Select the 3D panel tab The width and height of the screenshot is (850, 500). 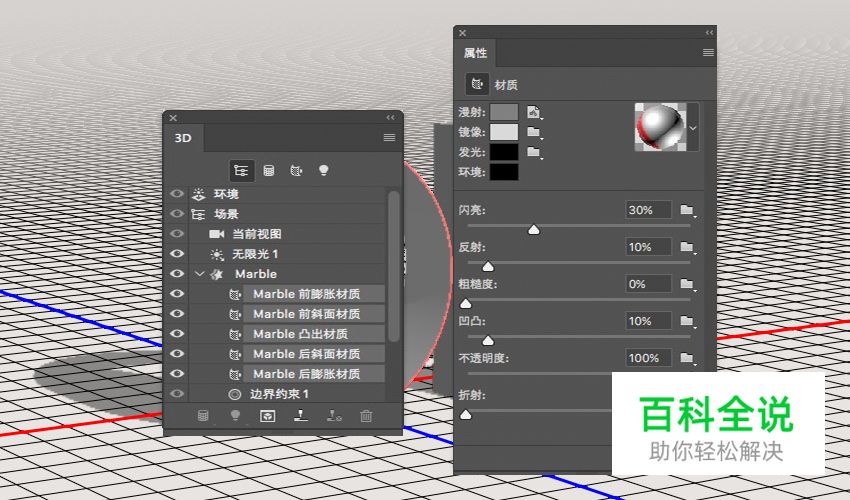click(x=183, y=138)
